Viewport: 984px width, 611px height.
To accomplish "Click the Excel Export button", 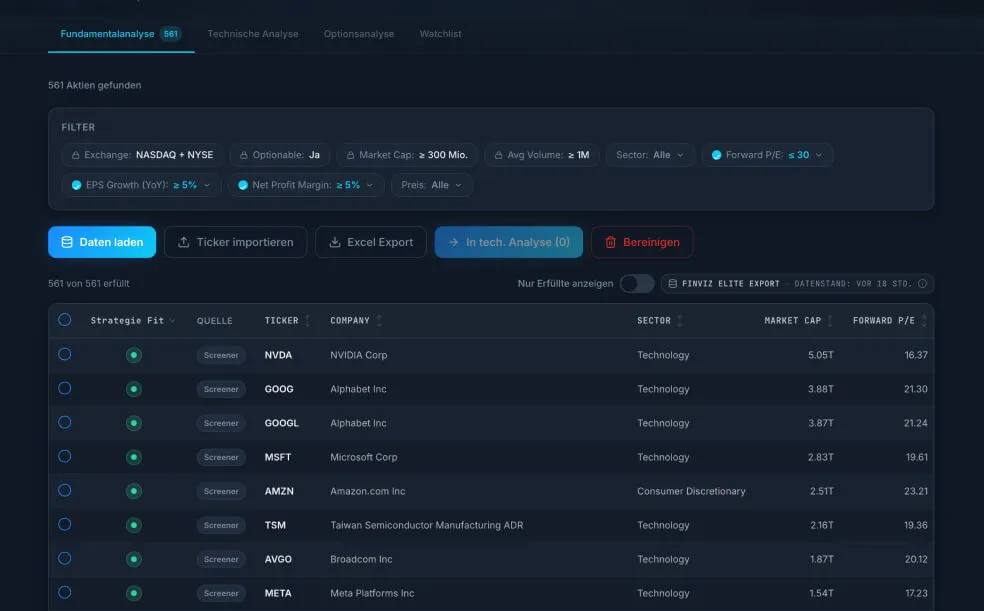I will click(x=371, y=242).
